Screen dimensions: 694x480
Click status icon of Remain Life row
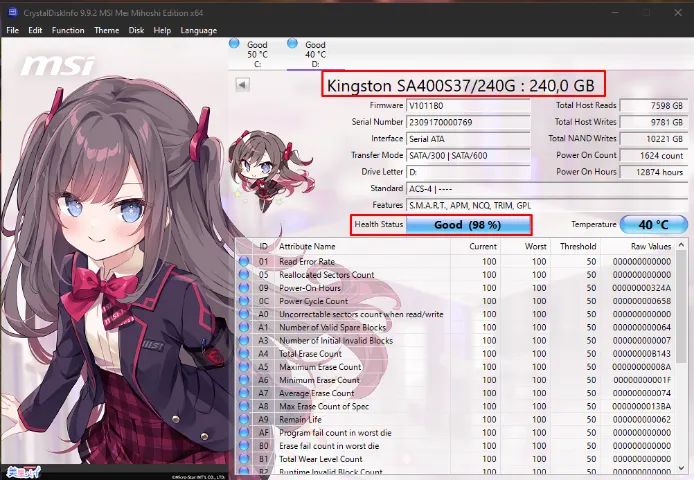[243, 419]
